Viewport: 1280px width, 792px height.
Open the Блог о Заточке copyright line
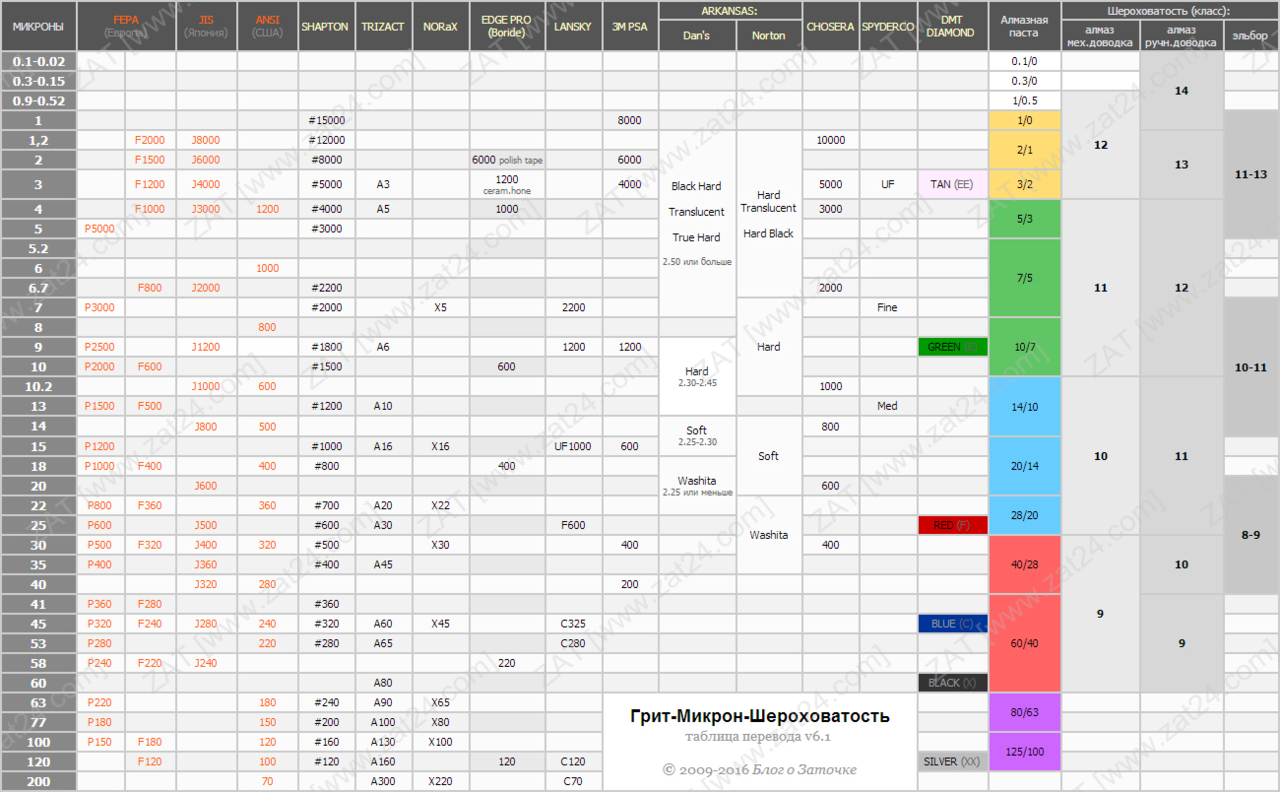[759, 770]
